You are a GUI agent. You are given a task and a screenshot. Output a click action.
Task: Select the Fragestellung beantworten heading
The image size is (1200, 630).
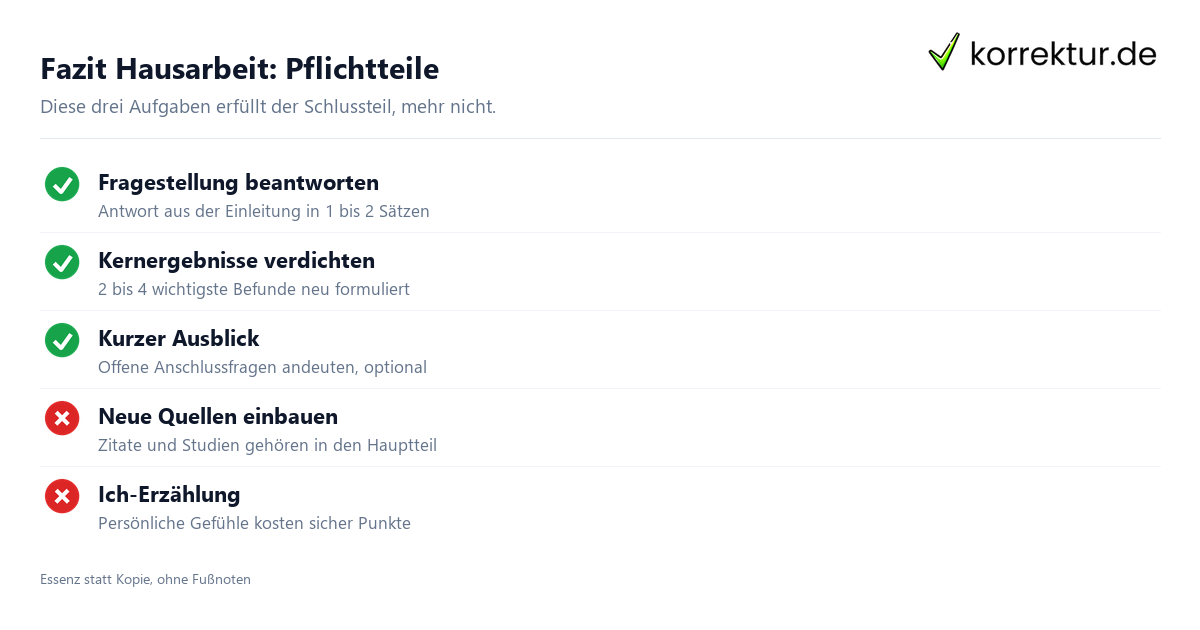click(x=238, y=183)
